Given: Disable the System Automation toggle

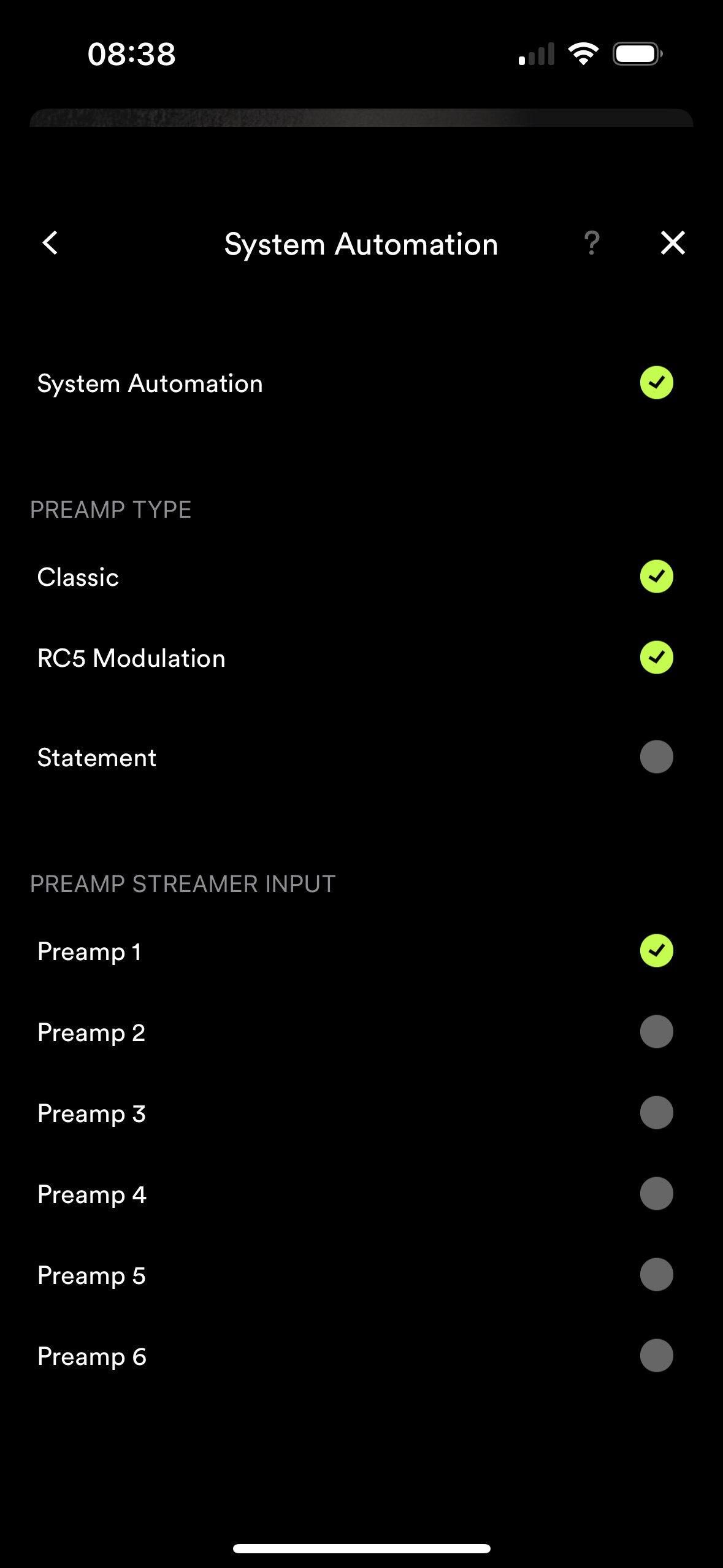Looking at the screenshot, I should click(656, 383).
